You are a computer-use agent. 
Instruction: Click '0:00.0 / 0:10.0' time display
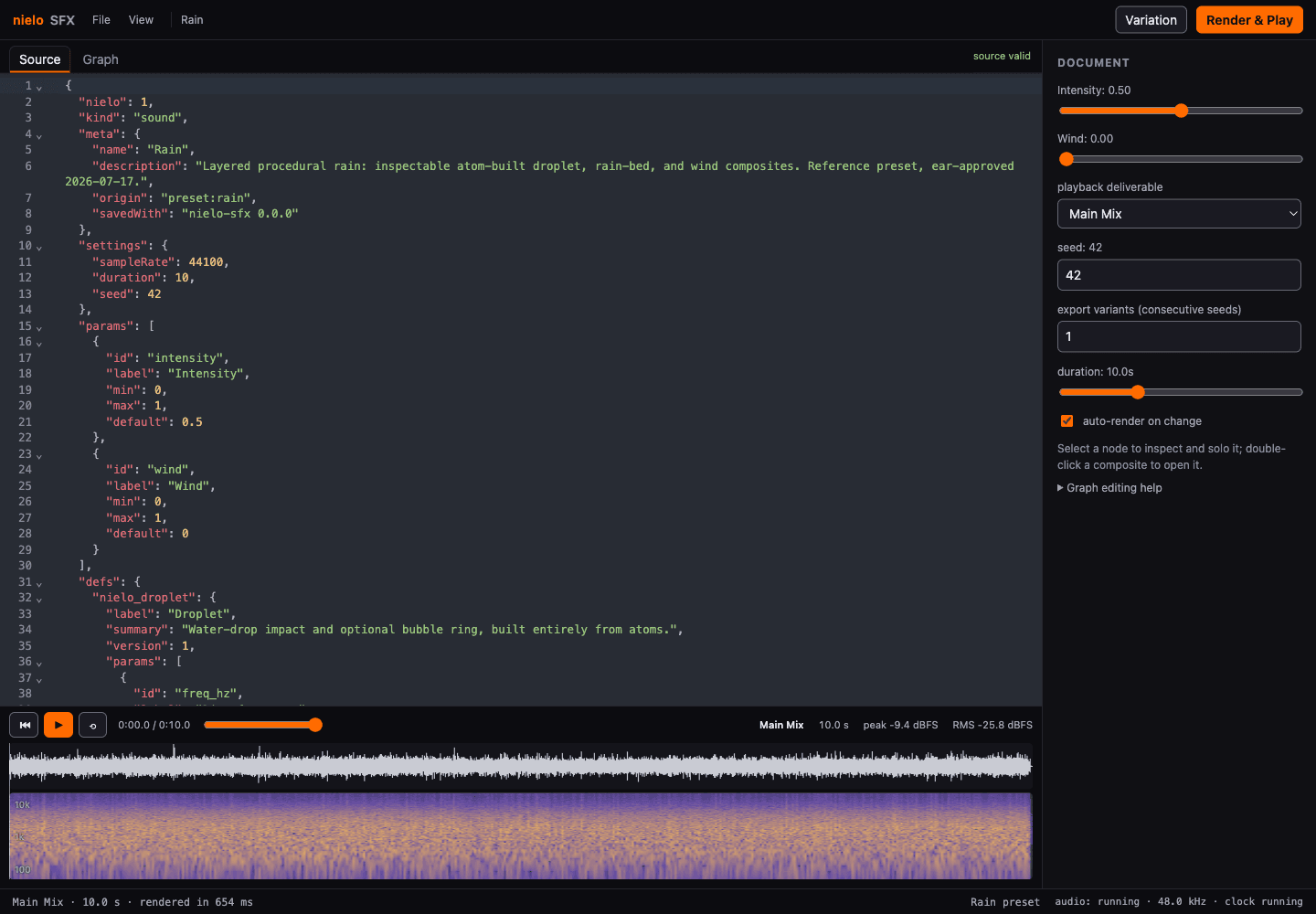click(x=154, y=725)
